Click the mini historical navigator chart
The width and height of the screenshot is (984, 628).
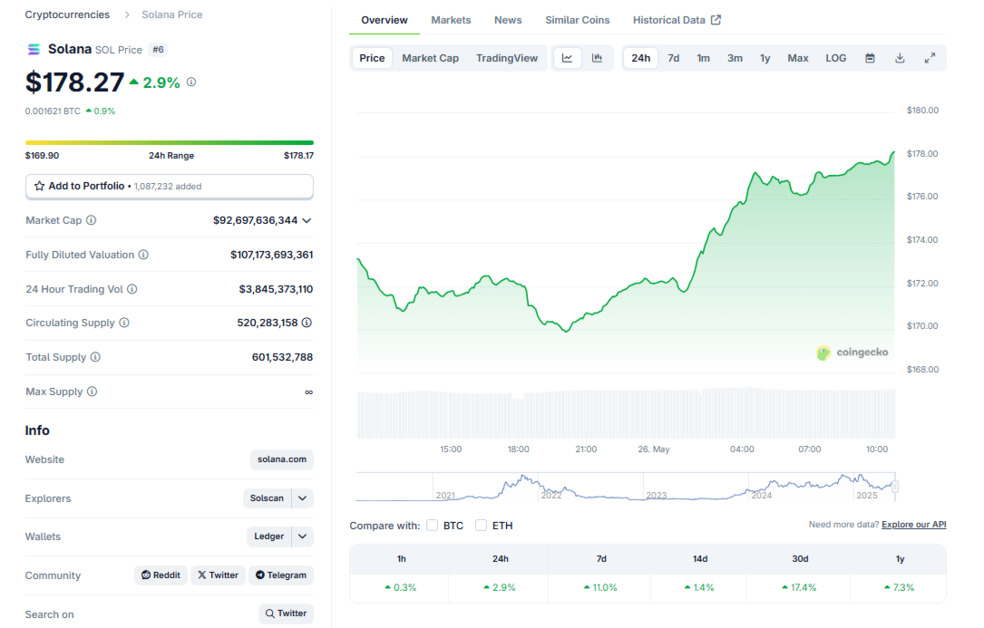coord(626,487)
